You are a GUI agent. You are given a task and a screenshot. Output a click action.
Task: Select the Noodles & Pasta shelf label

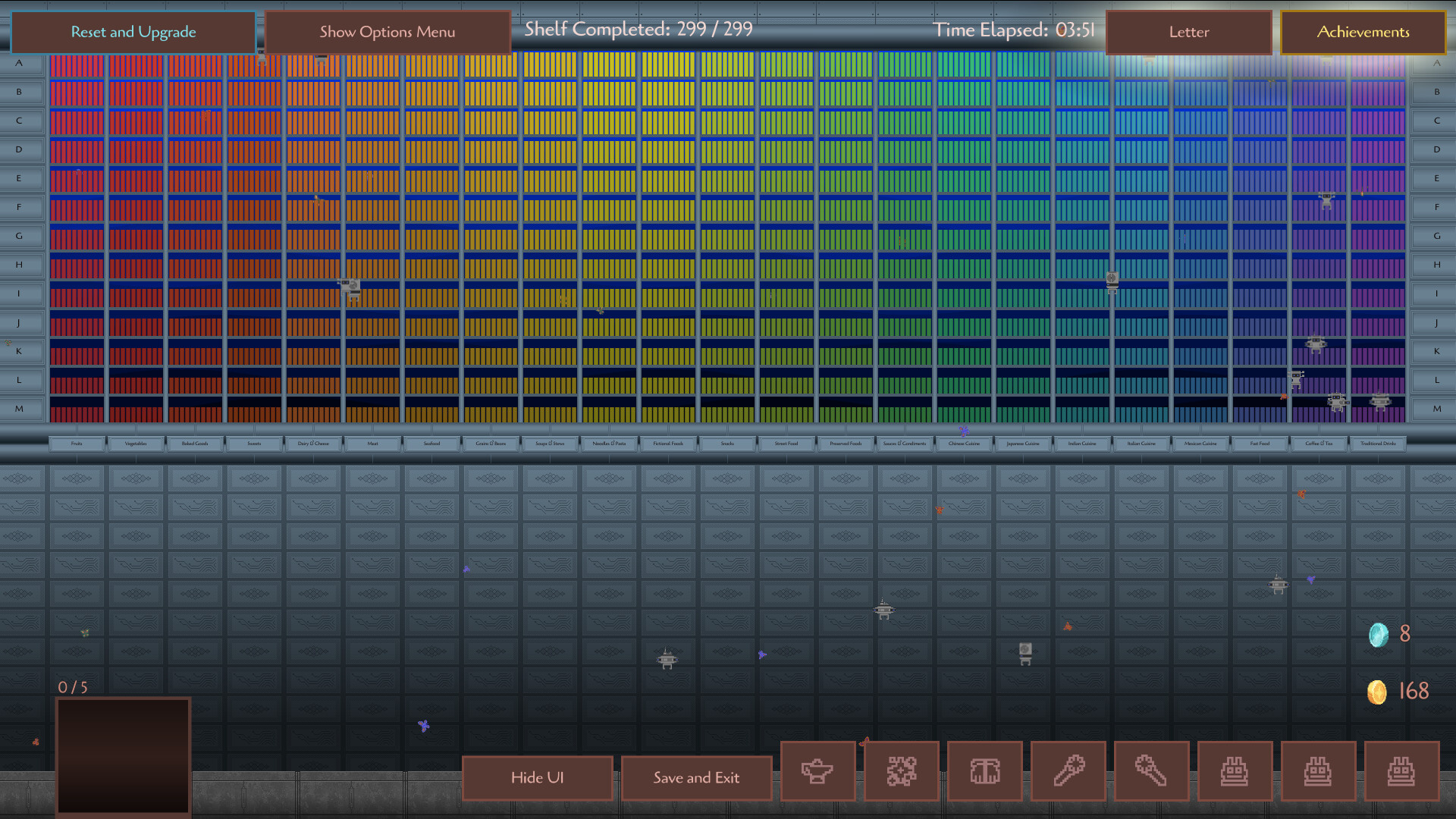click(x=609, y=444)
